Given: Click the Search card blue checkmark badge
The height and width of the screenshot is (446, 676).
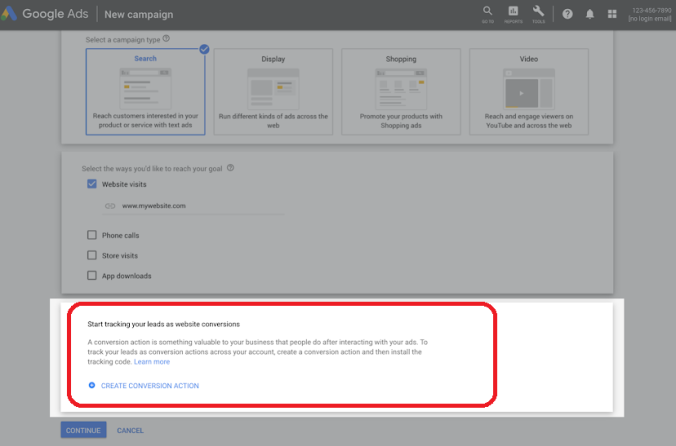Looking at the screenshot, I should pos(204,49).
